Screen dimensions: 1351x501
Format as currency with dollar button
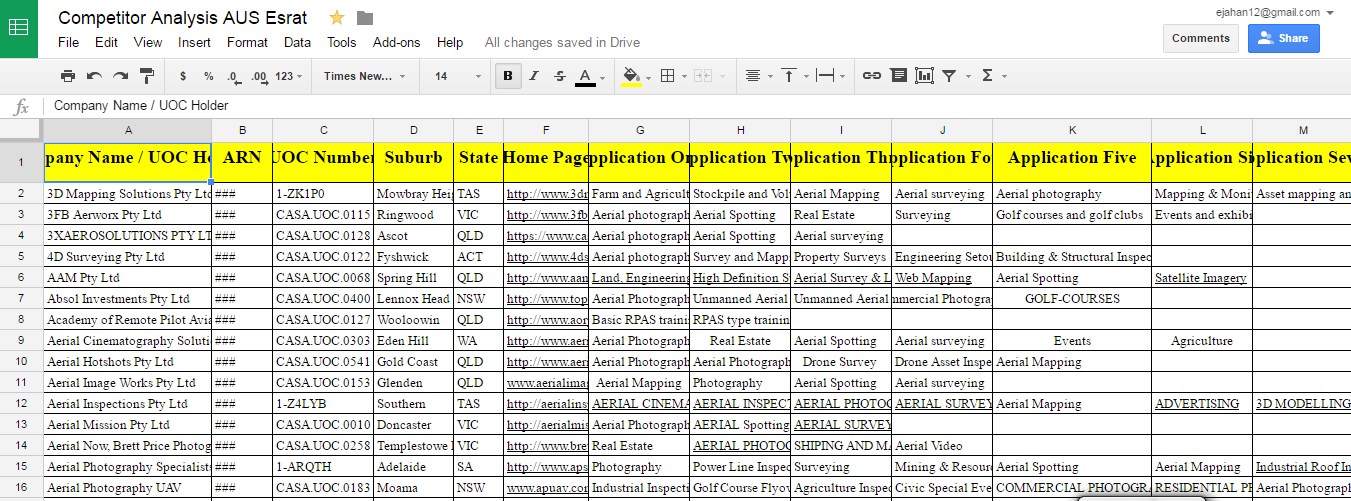point(182,76)
